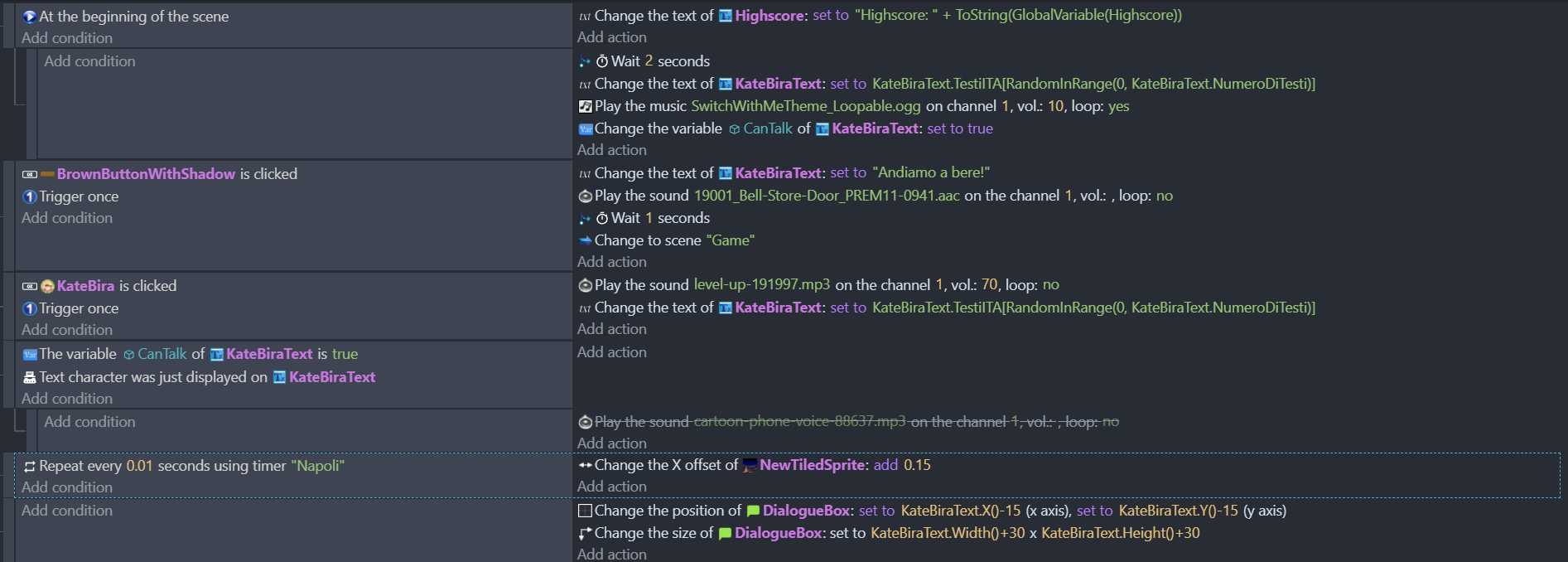
Task: Add condition under Repeat every 0.01 seconds
Action: pyautogui.click(x=67, y=487)
